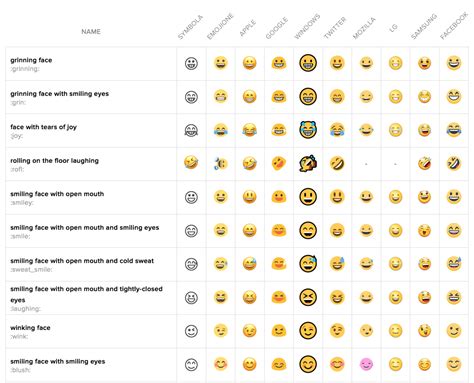This screenshot has height=383, width=474.
Task: Click the Apple grinning face emoji
Action: click(x=250, y=63)
